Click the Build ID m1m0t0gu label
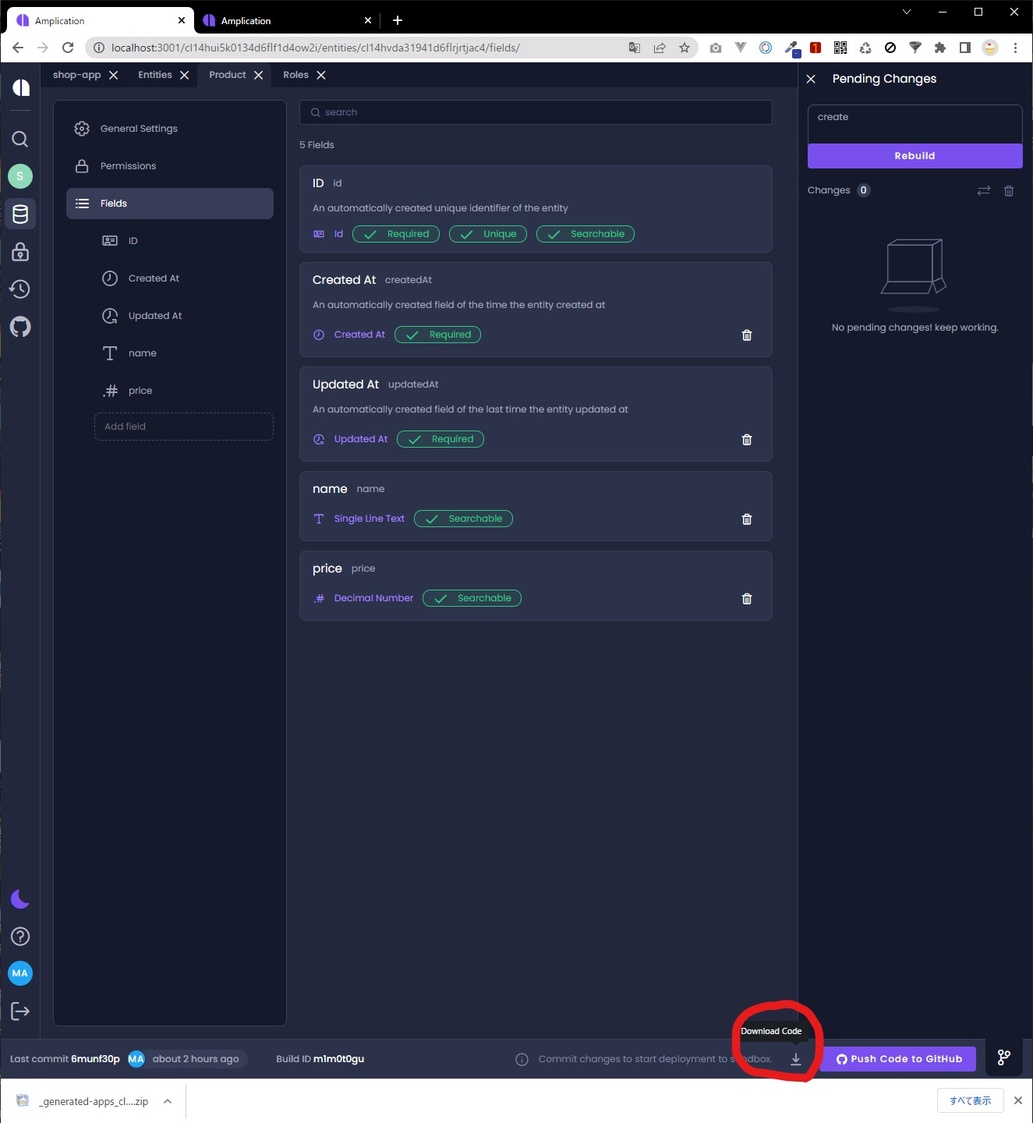 tap(320, 1059)
